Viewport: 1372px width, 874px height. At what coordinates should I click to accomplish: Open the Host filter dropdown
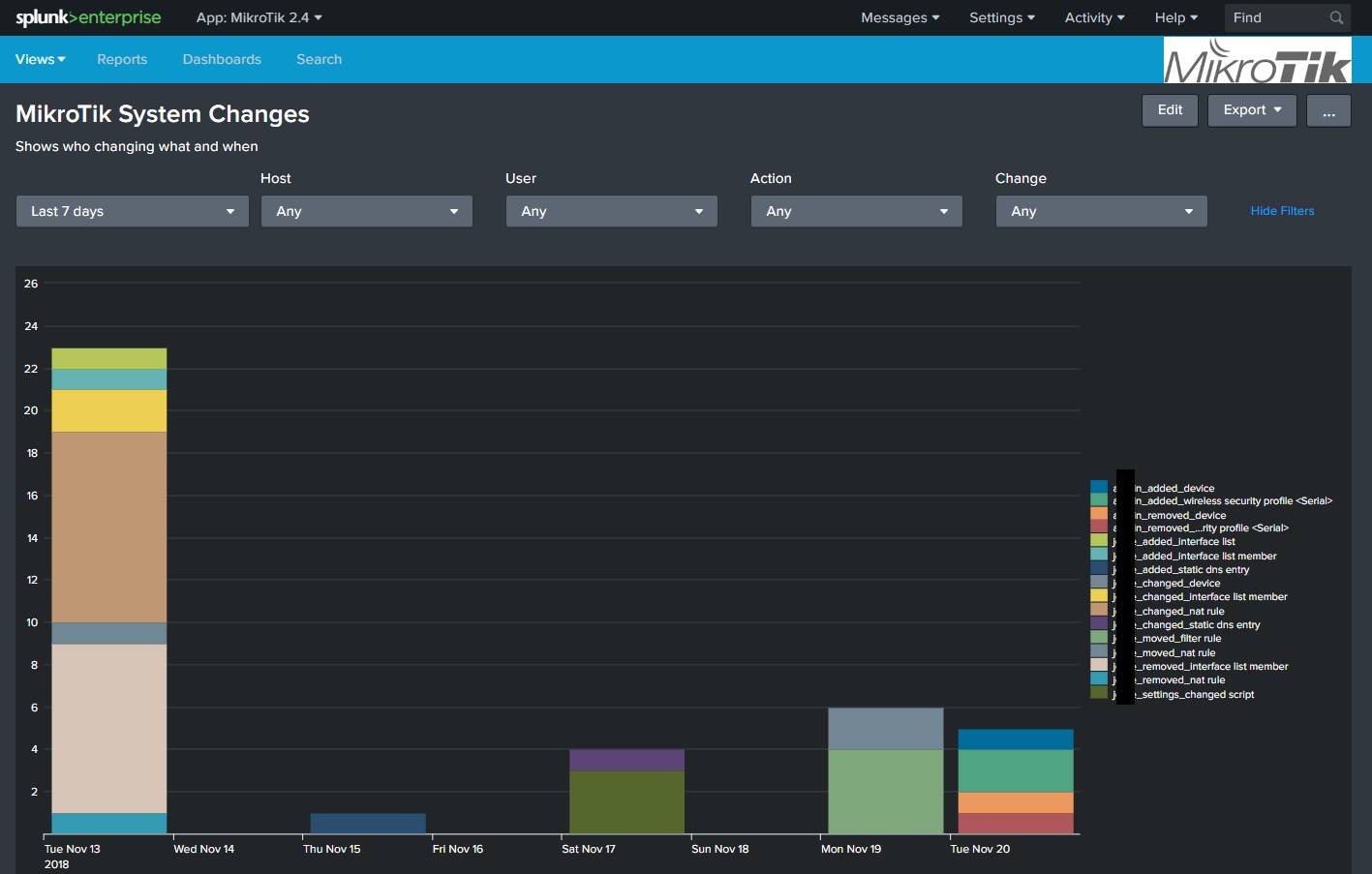(x=366, y=211)
